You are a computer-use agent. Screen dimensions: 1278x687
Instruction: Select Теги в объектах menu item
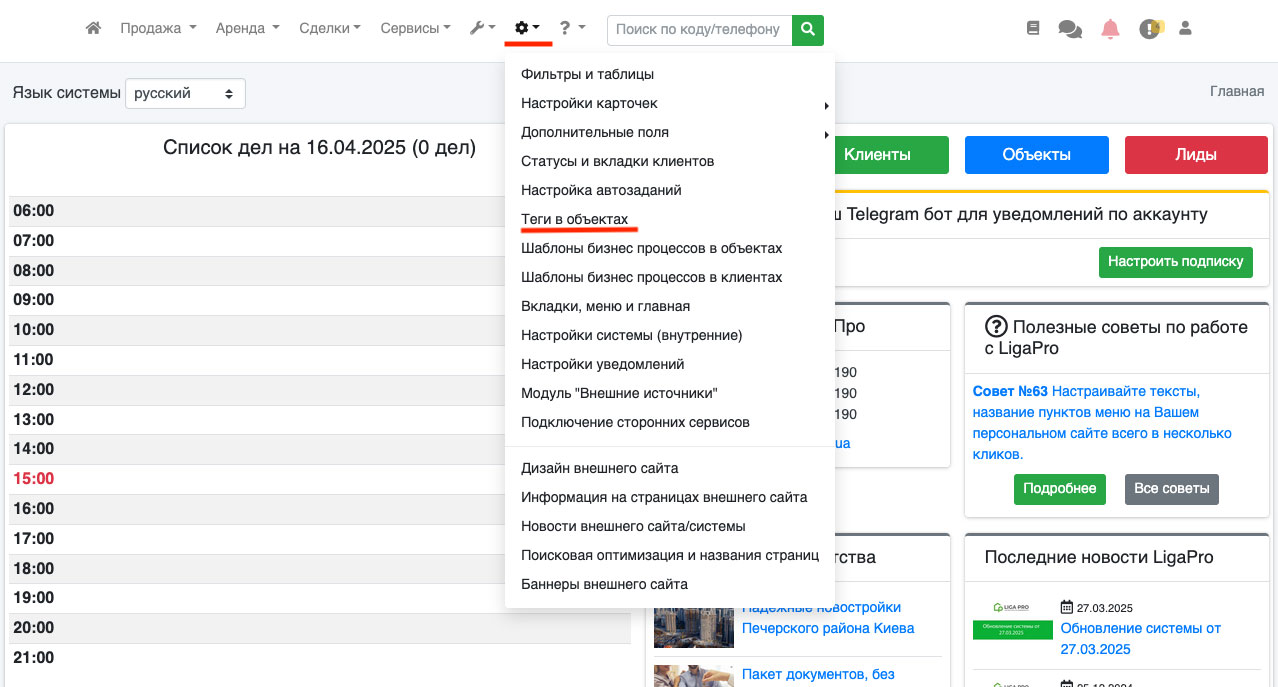574,219
